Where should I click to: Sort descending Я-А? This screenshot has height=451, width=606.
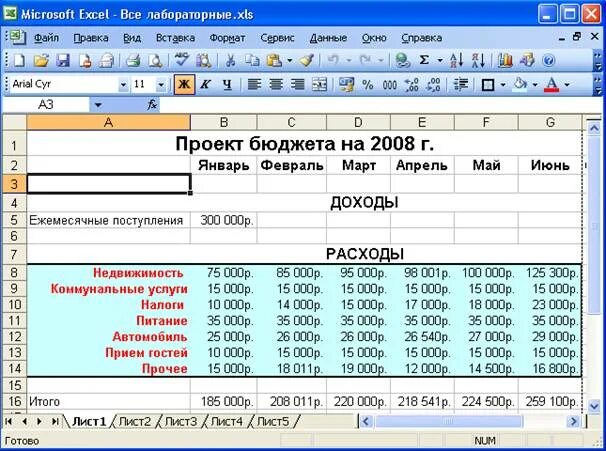click(x=478, y=61)
